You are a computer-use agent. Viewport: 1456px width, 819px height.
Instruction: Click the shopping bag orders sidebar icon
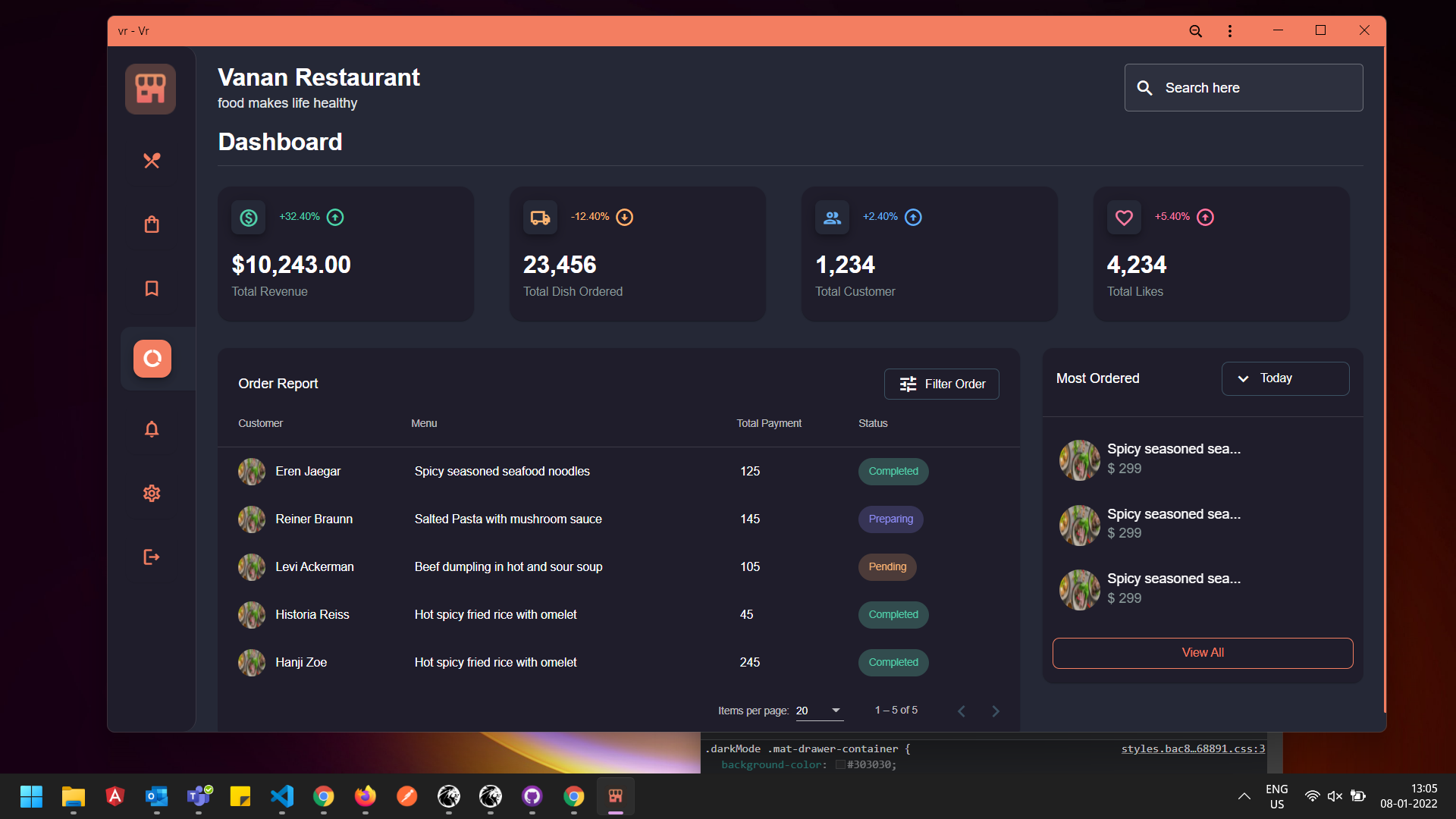[x=152, y=224]
